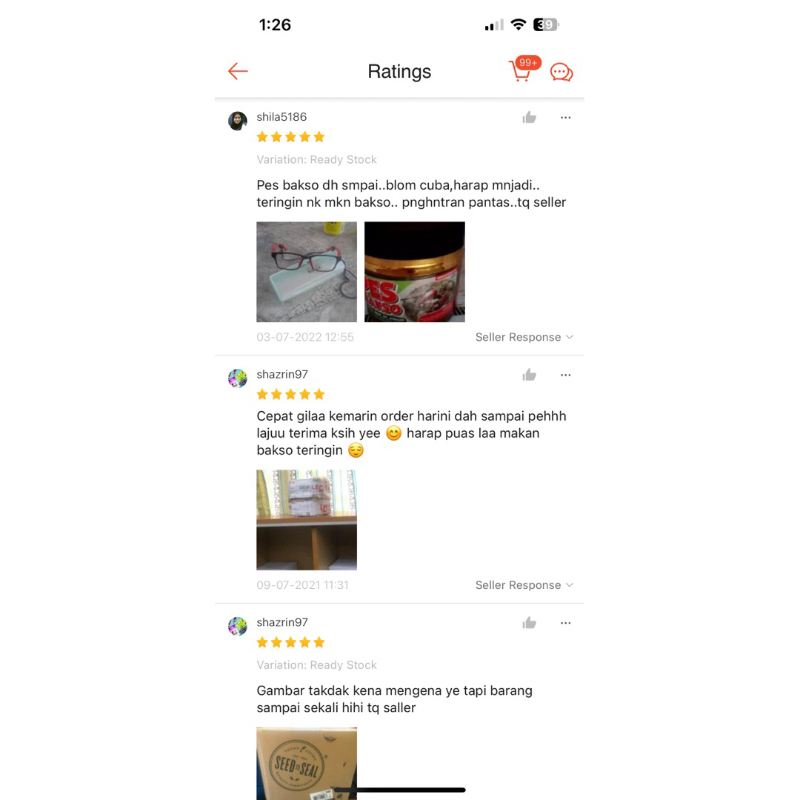
Task: Expand Seller Response dated 09-07-2021
Action: coord(524,585)
